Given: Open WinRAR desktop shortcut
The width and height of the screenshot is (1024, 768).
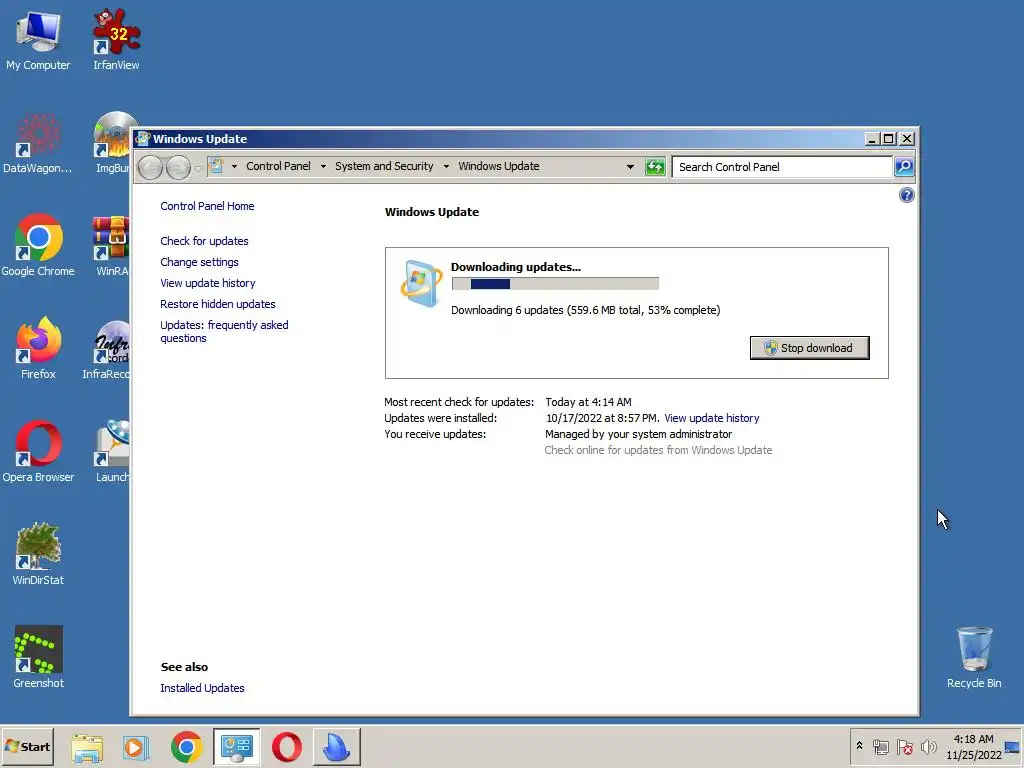Looking at the screenshot, I should 112,246.
